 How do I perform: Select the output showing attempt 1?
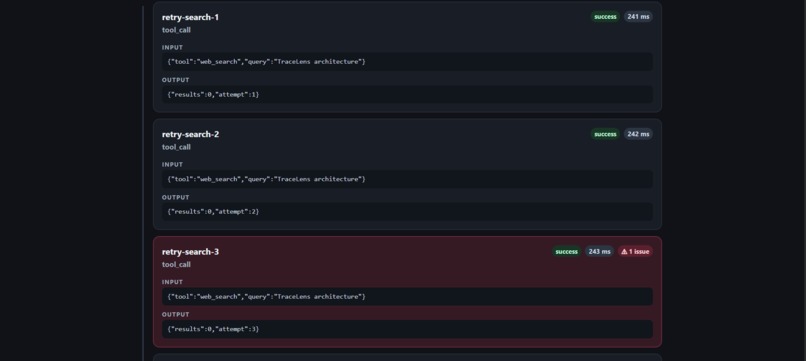407,95
